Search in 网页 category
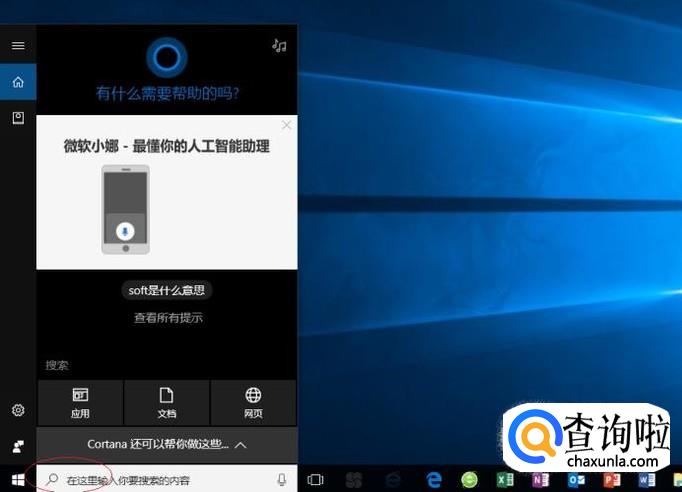The image size is (682, 492). click(x=253, y=403)
